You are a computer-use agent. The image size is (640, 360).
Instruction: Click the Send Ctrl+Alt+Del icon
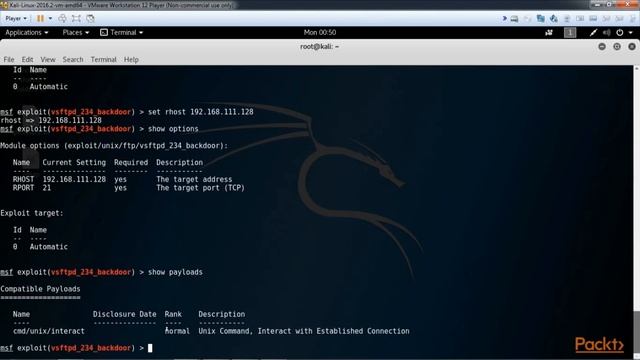click(x=62, y=18)
